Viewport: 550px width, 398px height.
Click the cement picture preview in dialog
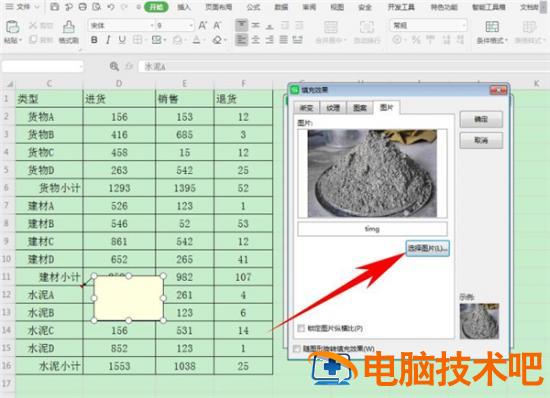[372, 174]
